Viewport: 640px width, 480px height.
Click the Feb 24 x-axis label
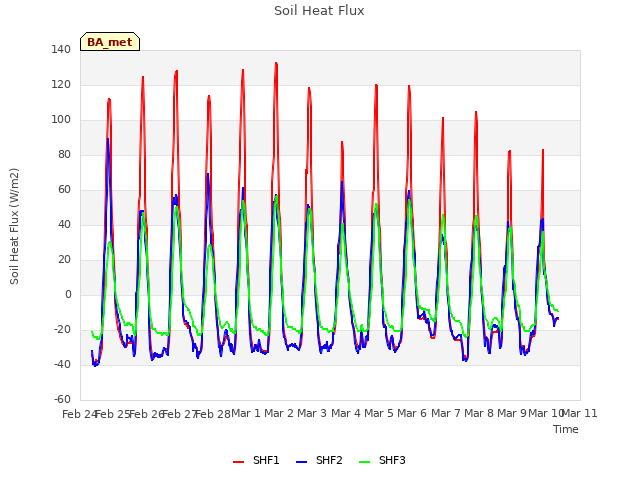[79, 414]
